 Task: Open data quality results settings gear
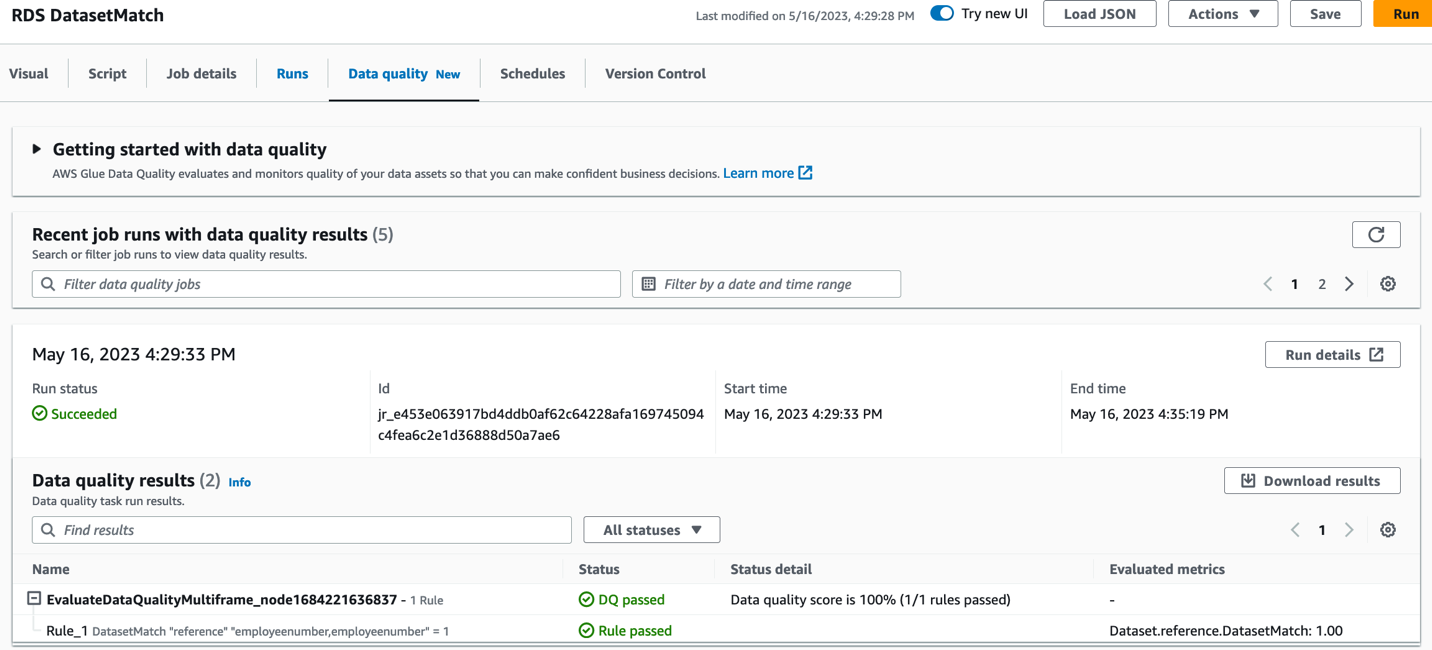tap(1388, 530)
